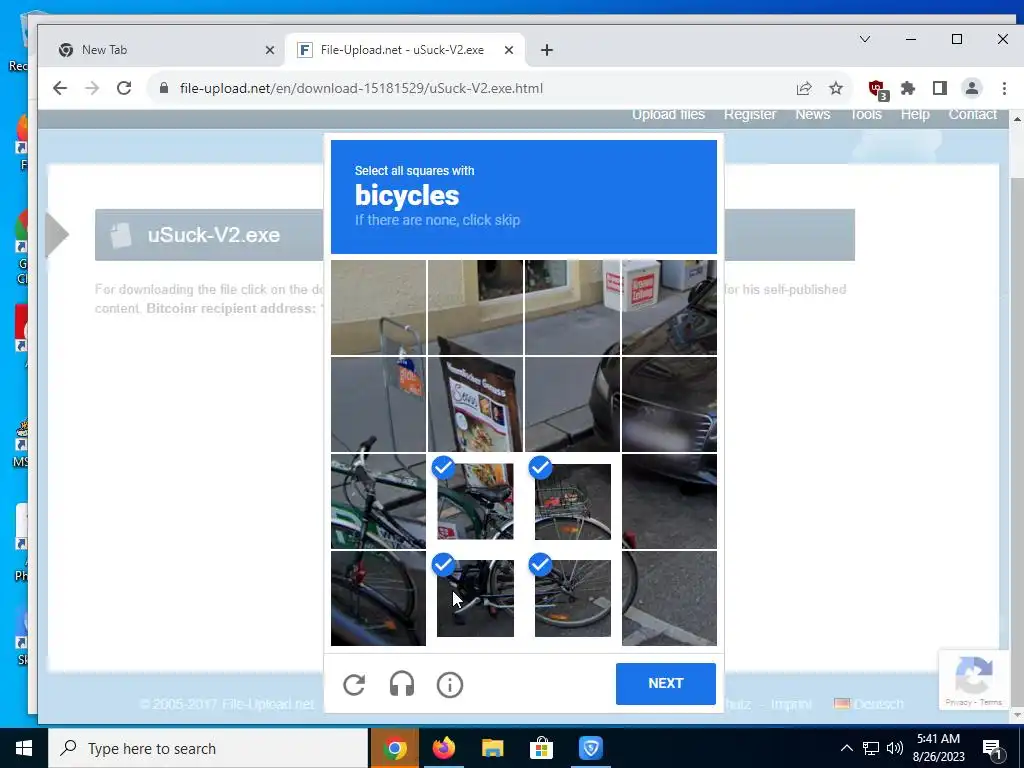The image size is (1024, 768).
Task: Select the tile with the menu sandwich board
Action: point(475,404)
